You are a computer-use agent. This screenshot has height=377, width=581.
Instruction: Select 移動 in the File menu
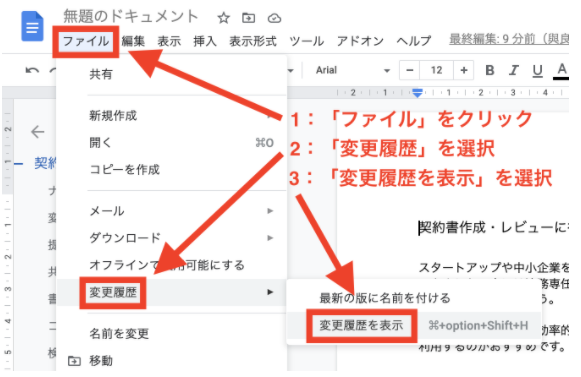coord(172,361)
